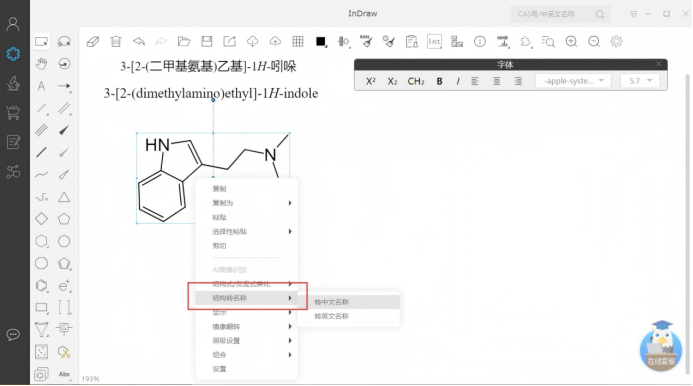Open the black color swatch picker
This screenshot has height=386, width=693.
pos(321,42)
